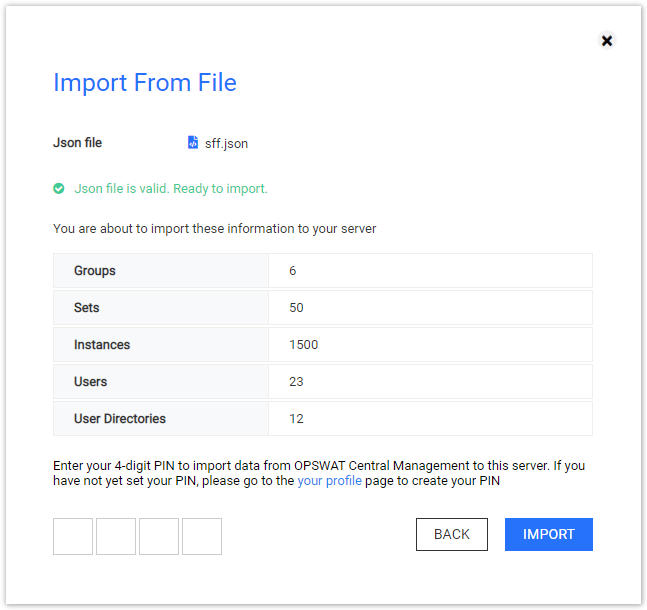Select the Users row label
This screenshot has height=610, width=647.
tap(90, 382)
